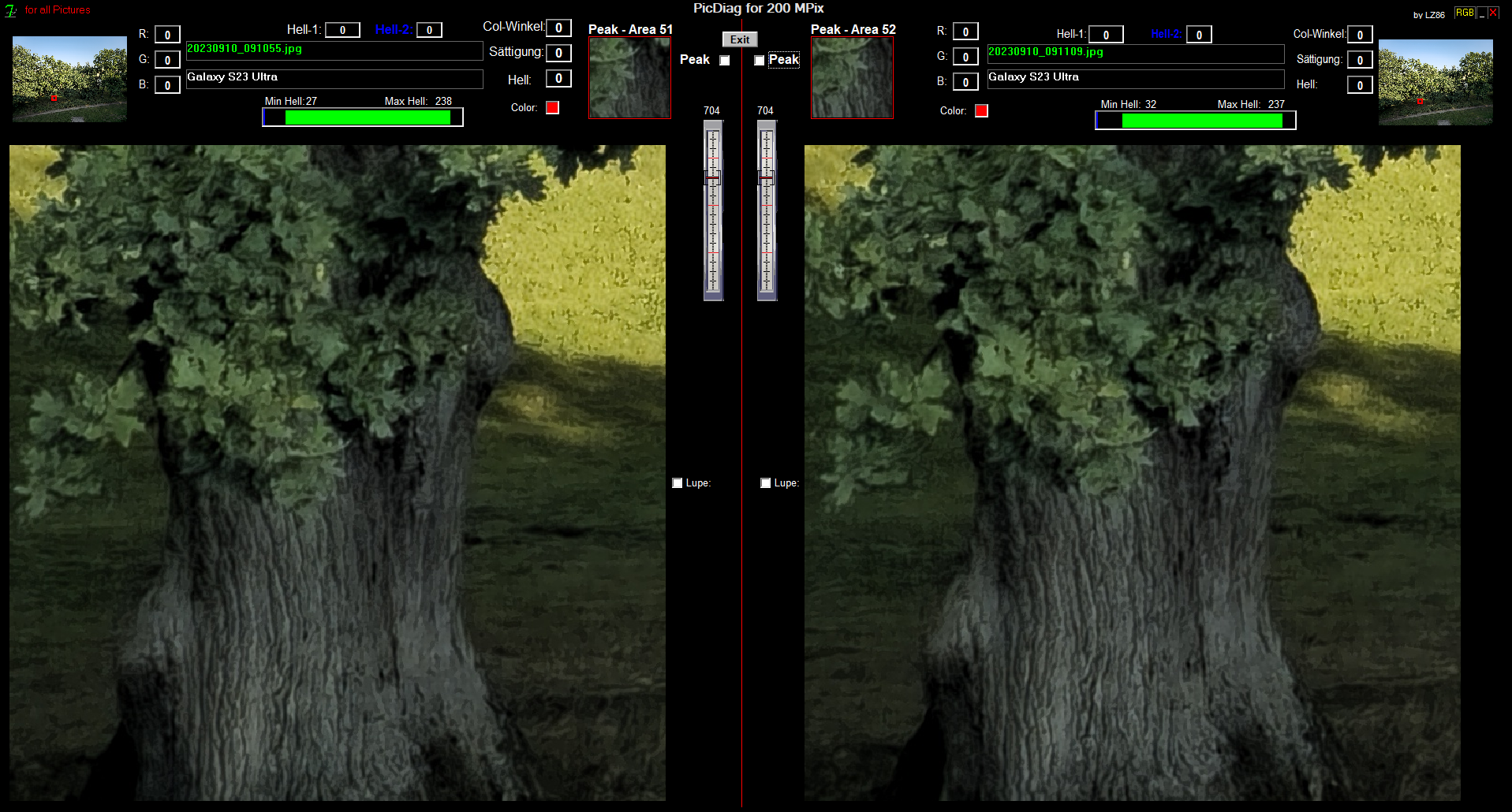Click the right Col-Winkel value box
This screenshot has height=812, width=1512.
pos(1360,35)
